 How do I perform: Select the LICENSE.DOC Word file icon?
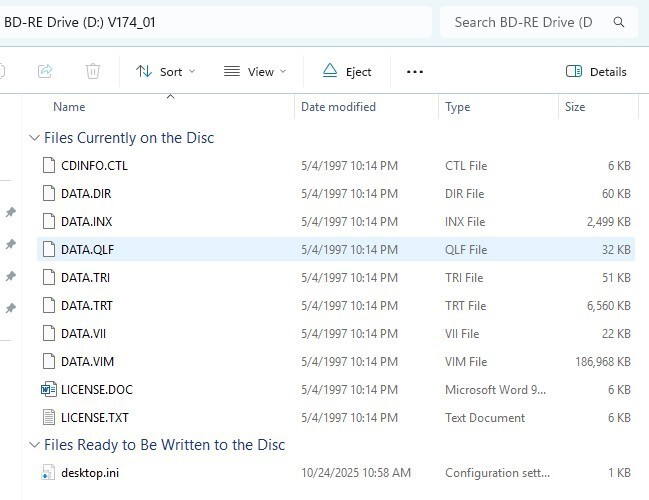click(x=49, y=390)
